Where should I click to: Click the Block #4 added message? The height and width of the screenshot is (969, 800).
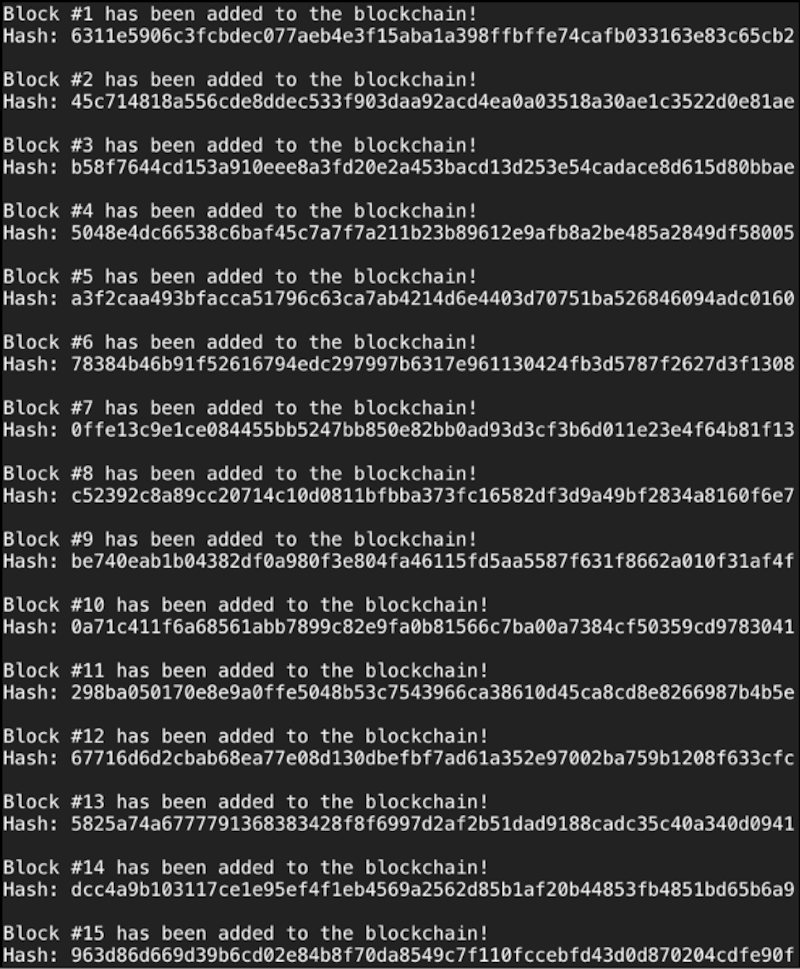point(240,211)
